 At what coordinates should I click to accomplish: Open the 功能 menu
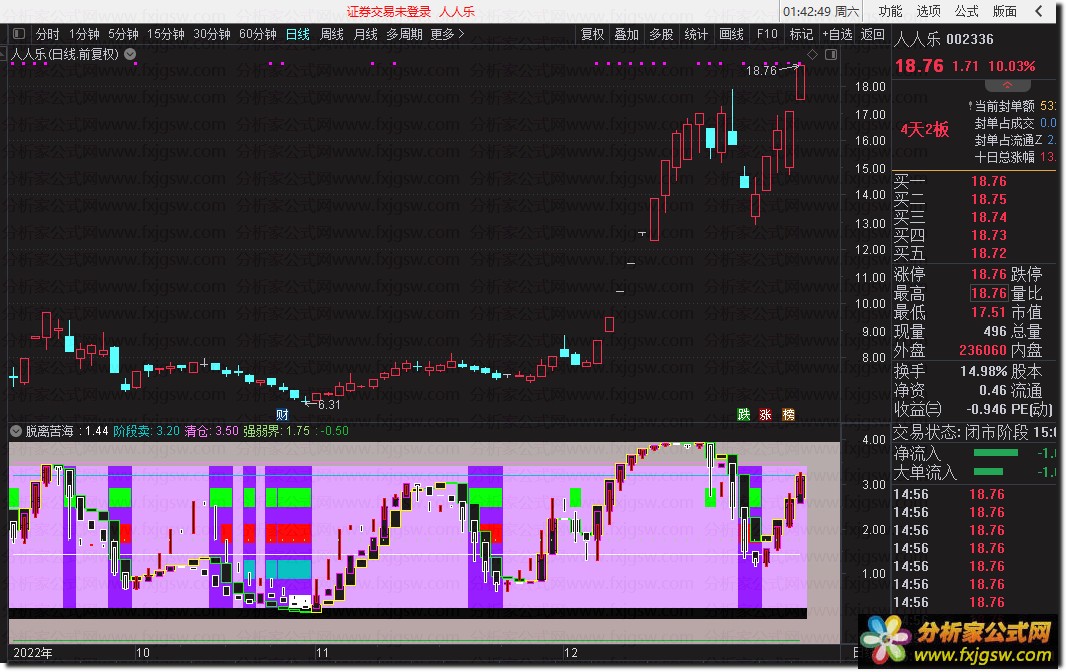[x=890, y=11]
